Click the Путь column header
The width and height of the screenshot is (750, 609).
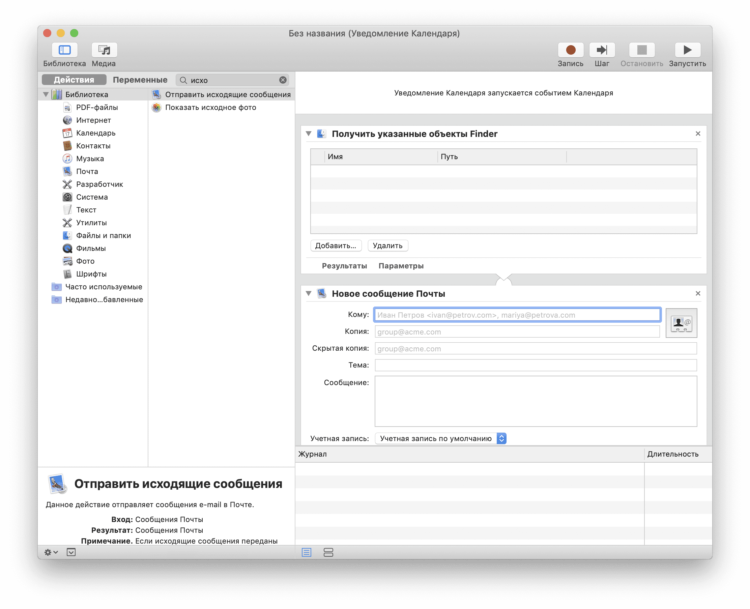tap(502, 157)
